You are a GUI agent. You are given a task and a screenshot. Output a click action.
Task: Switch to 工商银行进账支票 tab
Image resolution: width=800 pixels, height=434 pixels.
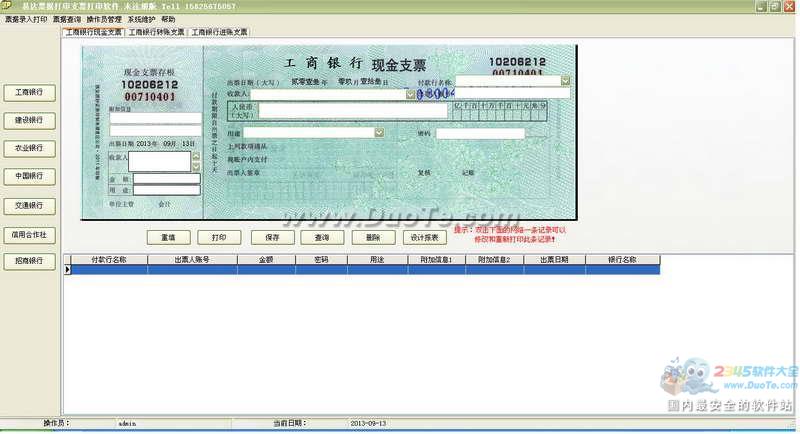pyautogui.click(x=219, y=32)
